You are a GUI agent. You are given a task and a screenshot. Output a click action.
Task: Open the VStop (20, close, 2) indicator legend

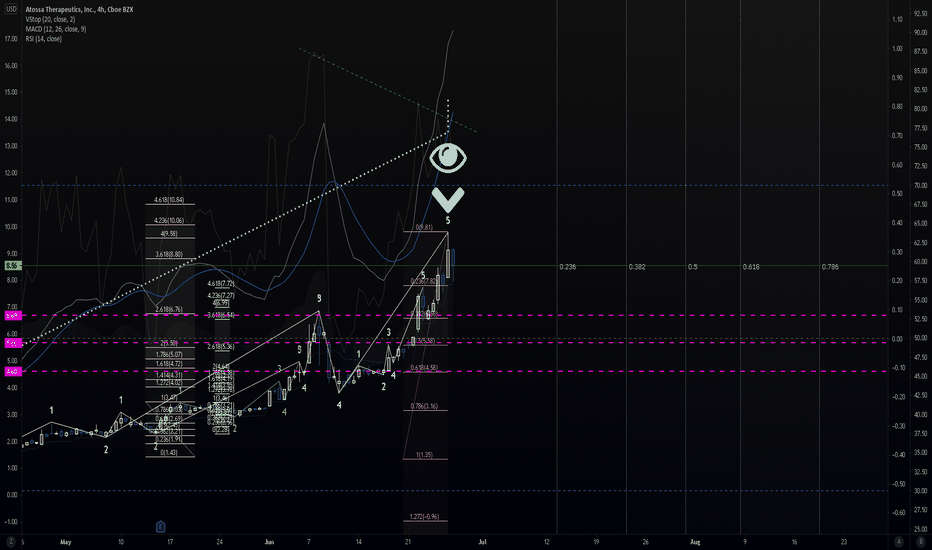(x=50, y=20)
